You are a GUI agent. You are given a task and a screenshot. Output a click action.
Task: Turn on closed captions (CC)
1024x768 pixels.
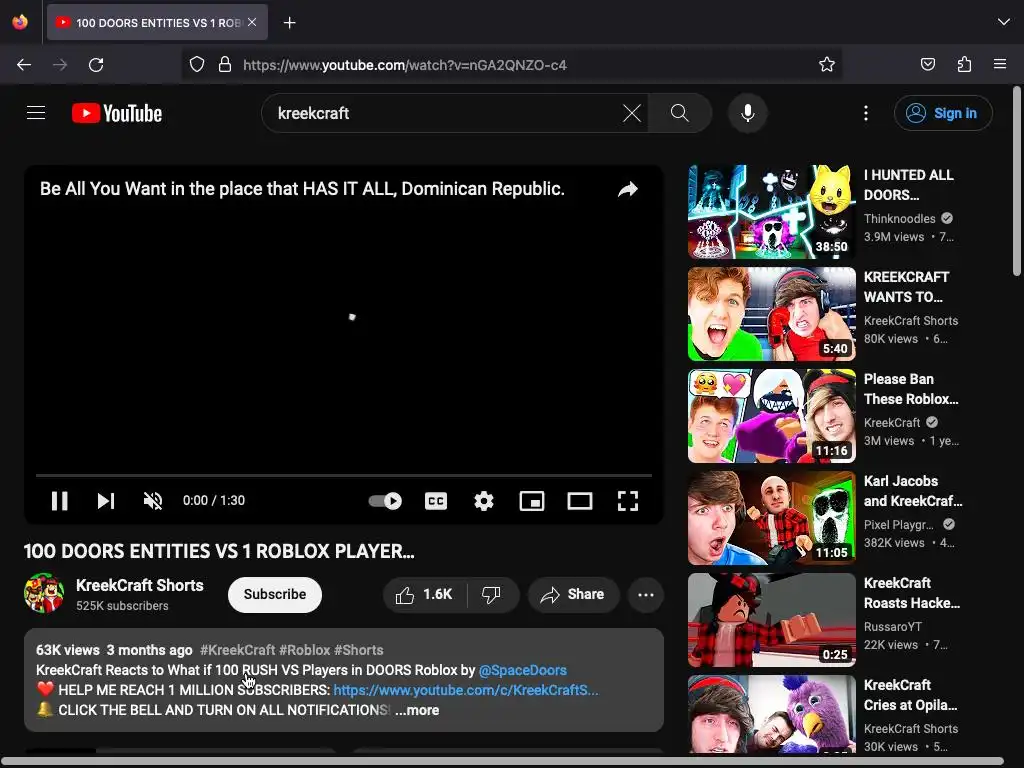436,501
